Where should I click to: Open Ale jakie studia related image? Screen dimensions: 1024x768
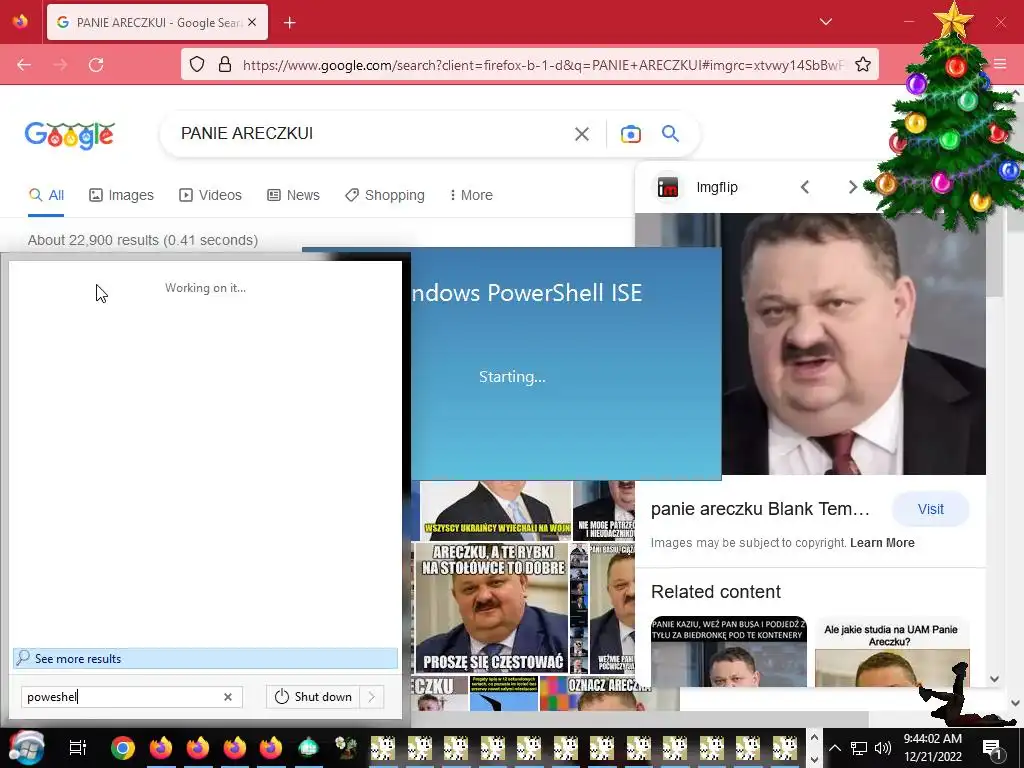(x=891, y=651)
